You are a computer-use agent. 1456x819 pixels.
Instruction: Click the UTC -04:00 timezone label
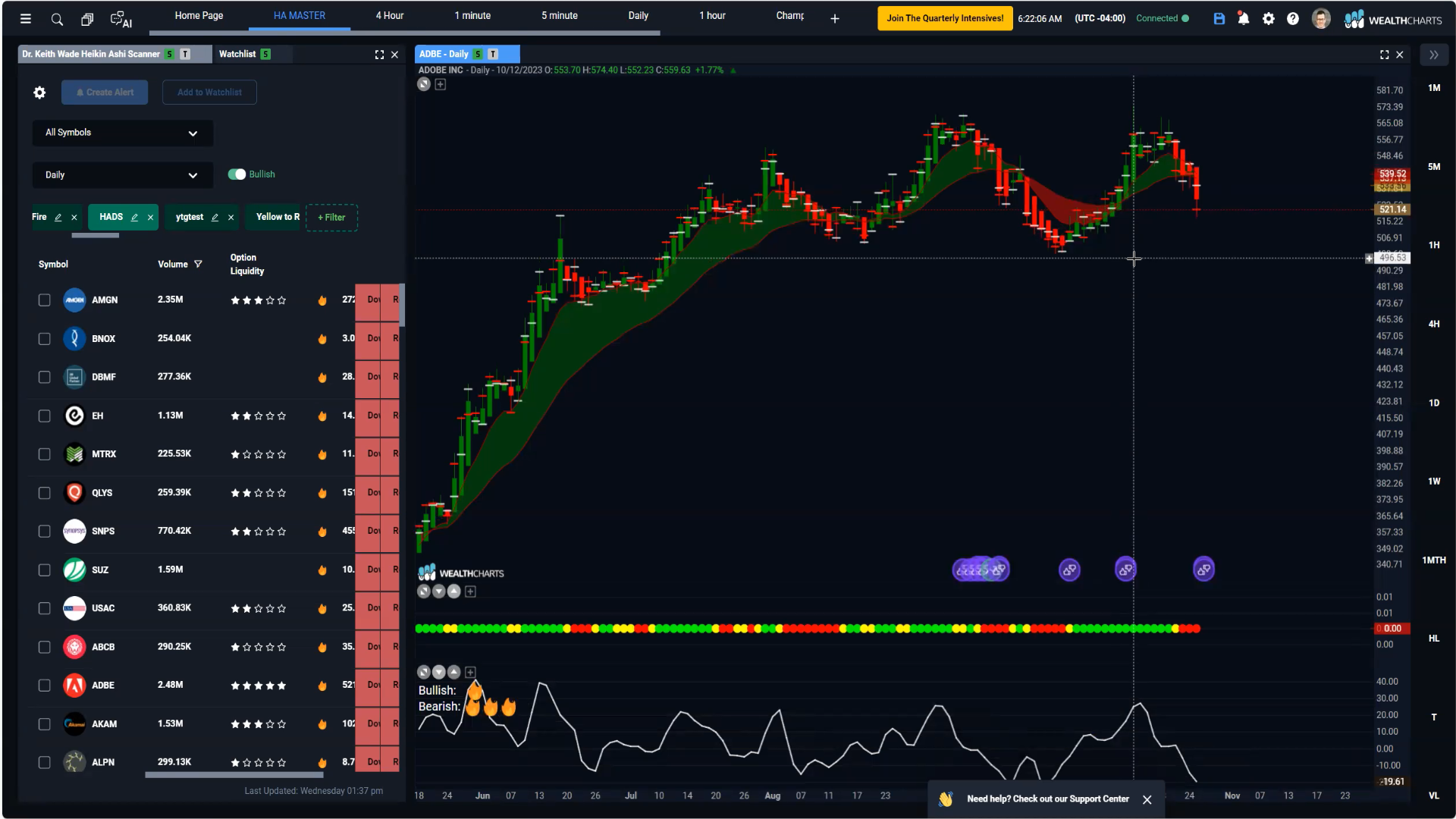(x=1100, y=18)
